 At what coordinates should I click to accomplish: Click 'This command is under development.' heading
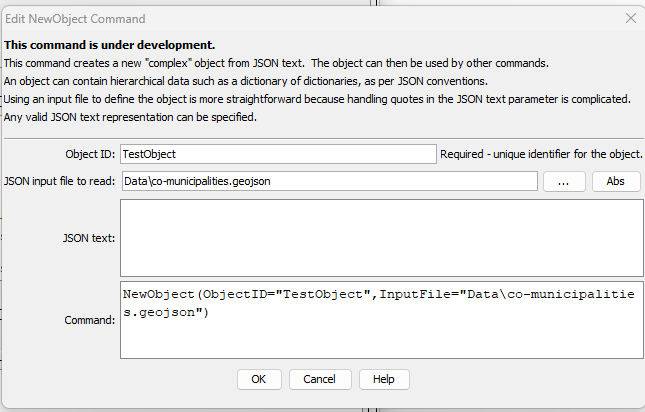pos(110,45)
